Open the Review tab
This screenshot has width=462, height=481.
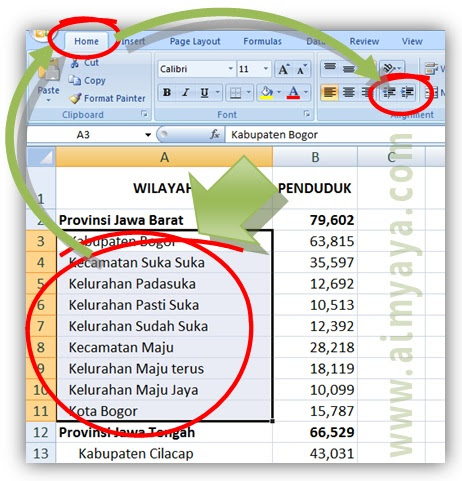(x=364, y=41)
